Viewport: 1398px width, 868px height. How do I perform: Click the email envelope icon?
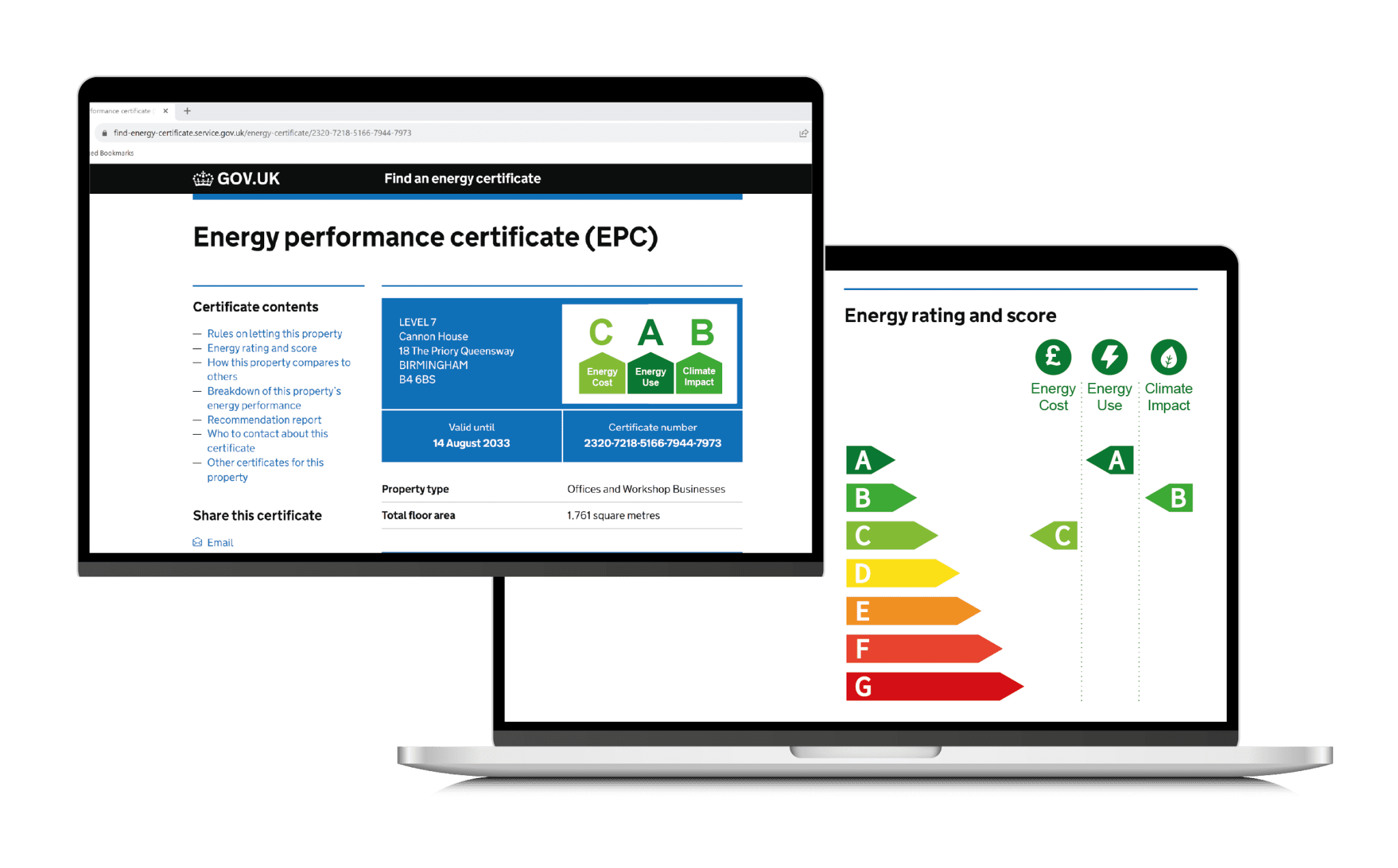coord(197,542)
